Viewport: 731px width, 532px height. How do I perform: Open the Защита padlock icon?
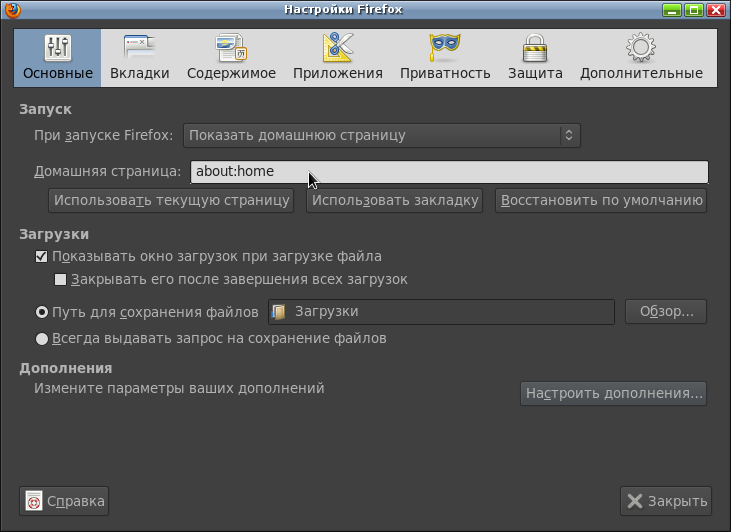click(535, 48)
